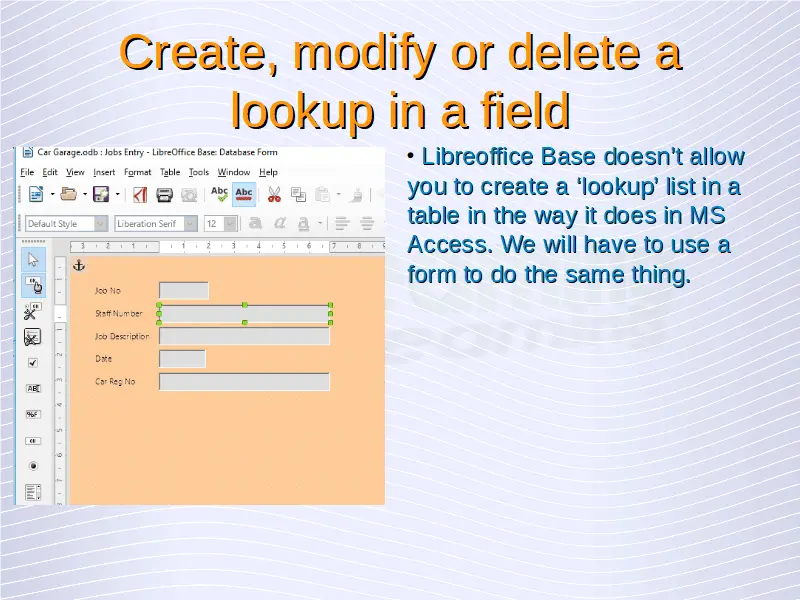This screenshot has height=600, width=800.
Task: Click the horizontal ruler above the form
Action: [x=228, y=246]
